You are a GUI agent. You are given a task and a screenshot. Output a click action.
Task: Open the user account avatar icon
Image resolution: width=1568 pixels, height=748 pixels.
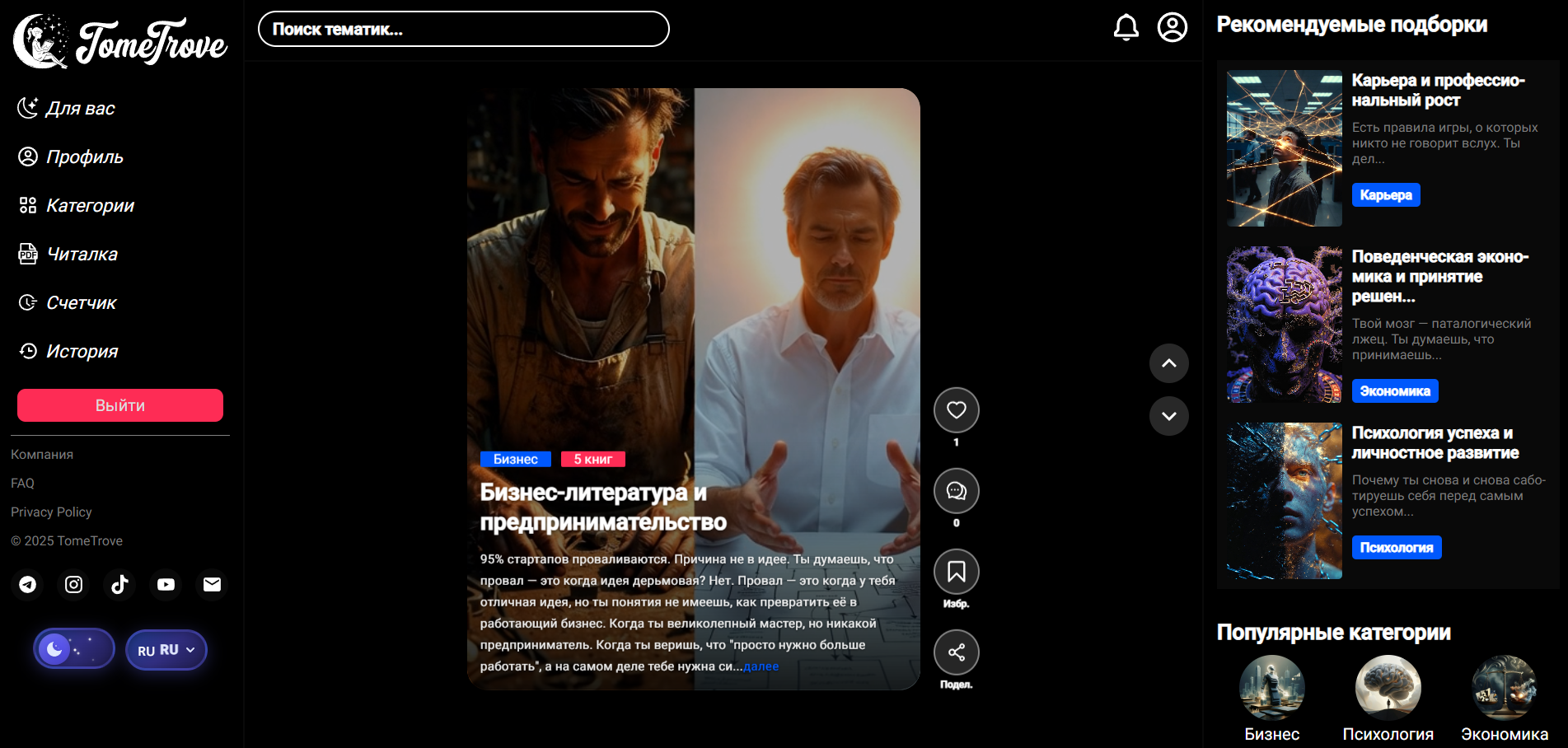pos(1172,27)
